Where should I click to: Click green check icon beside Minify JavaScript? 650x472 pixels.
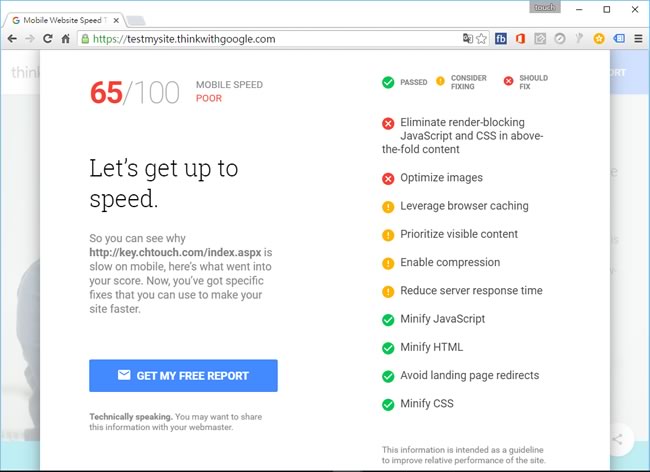388,320
